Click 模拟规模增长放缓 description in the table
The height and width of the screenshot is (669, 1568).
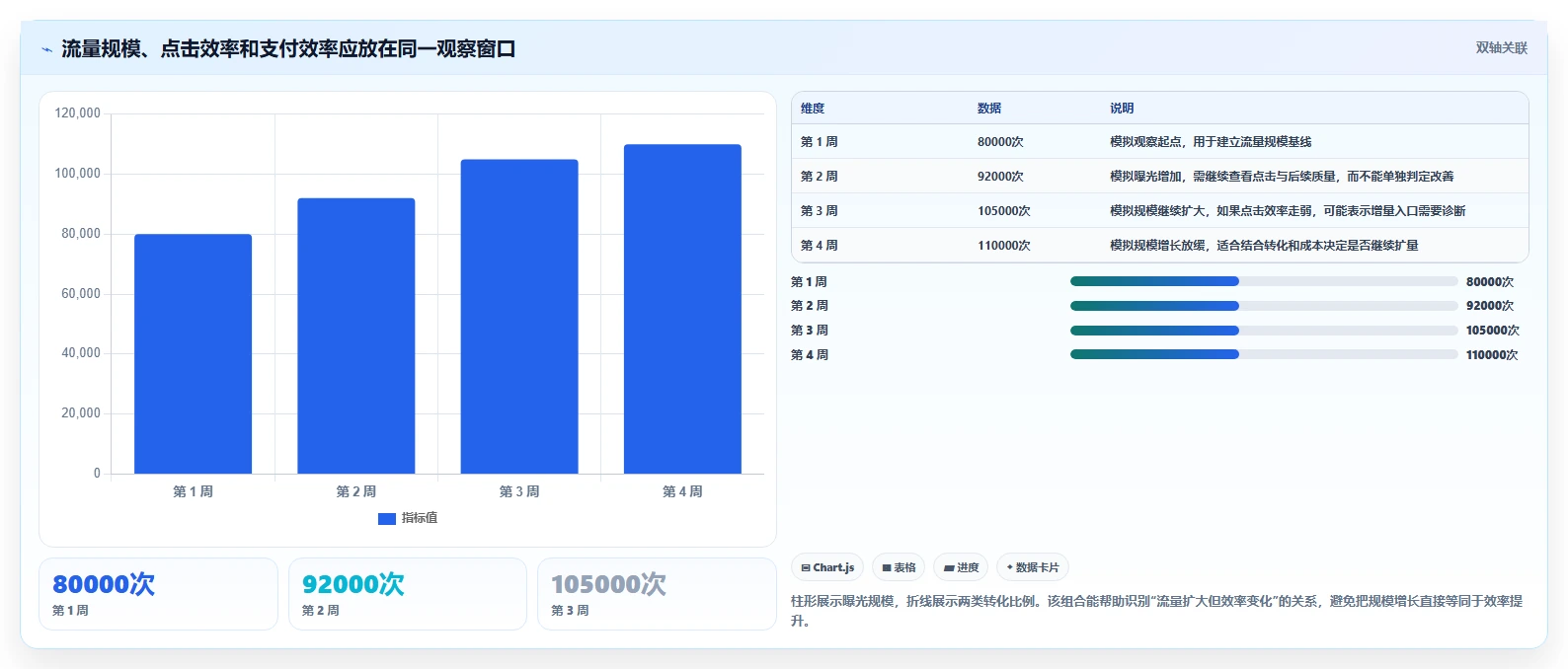pos(1264,246)
